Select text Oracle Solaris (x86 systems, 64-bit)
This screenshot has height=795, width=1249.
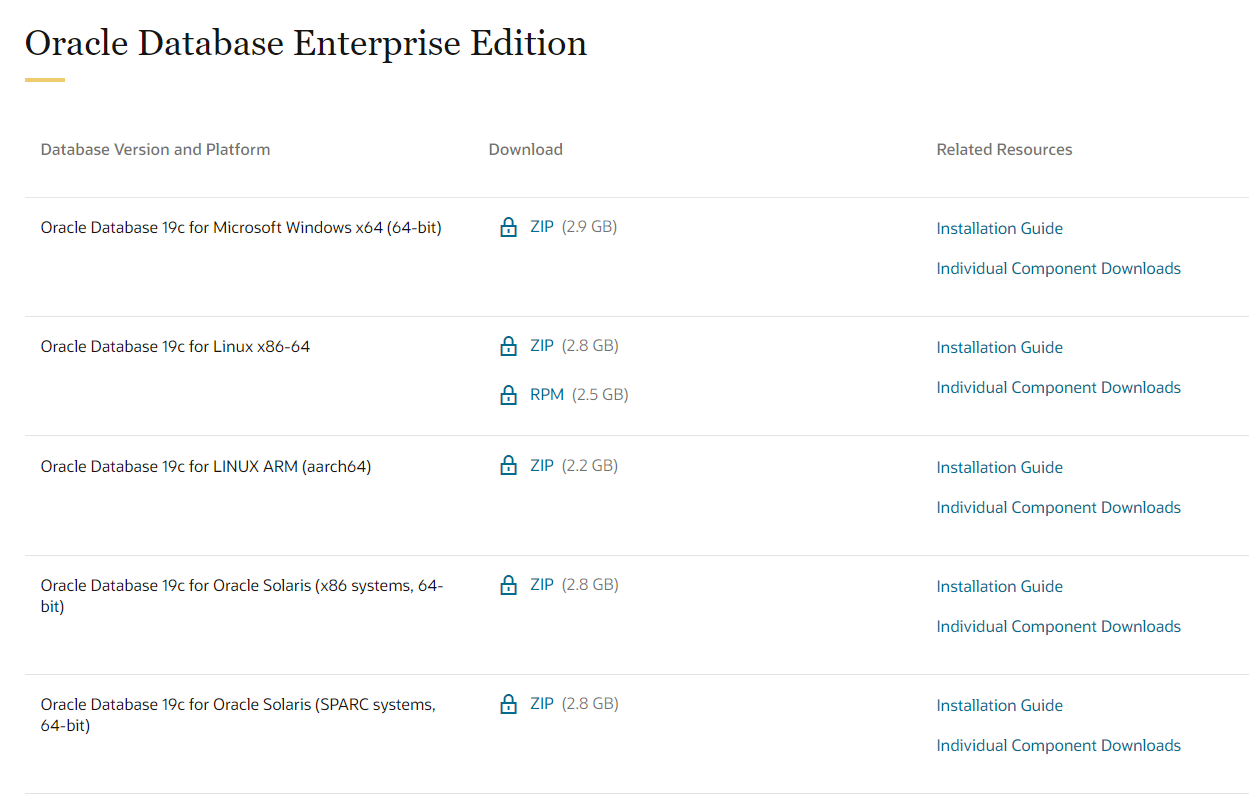pos(242,596)
